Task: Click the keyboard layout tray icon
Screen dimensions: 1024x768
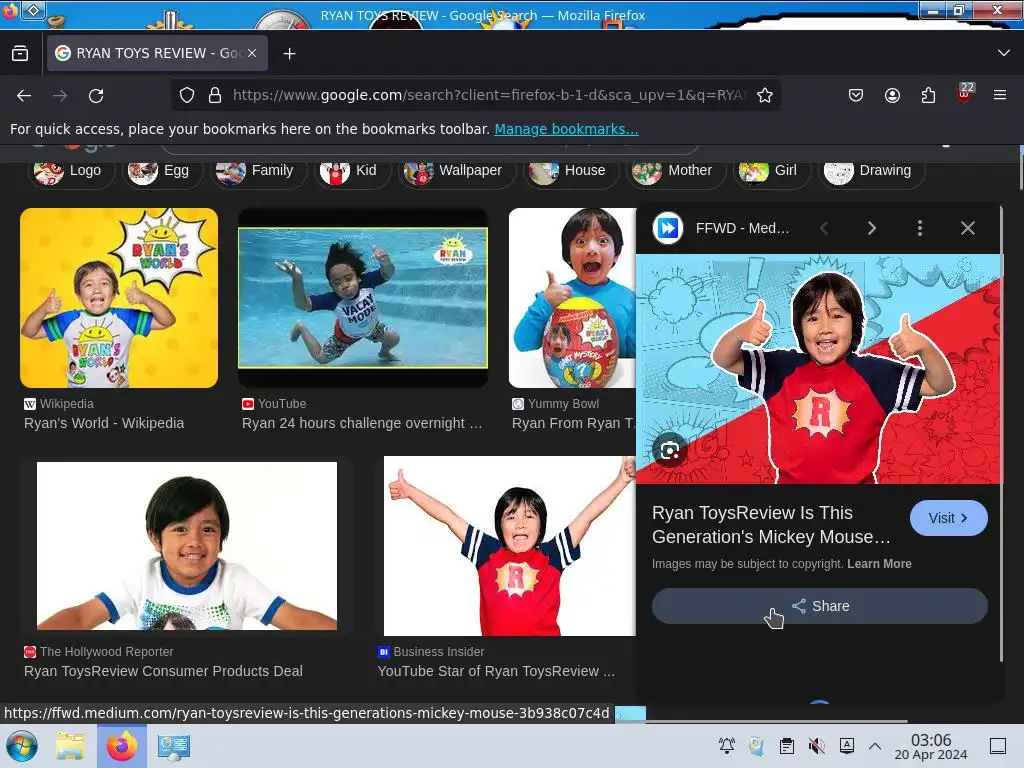Action: pyautogui.click(x=846, y=745)
